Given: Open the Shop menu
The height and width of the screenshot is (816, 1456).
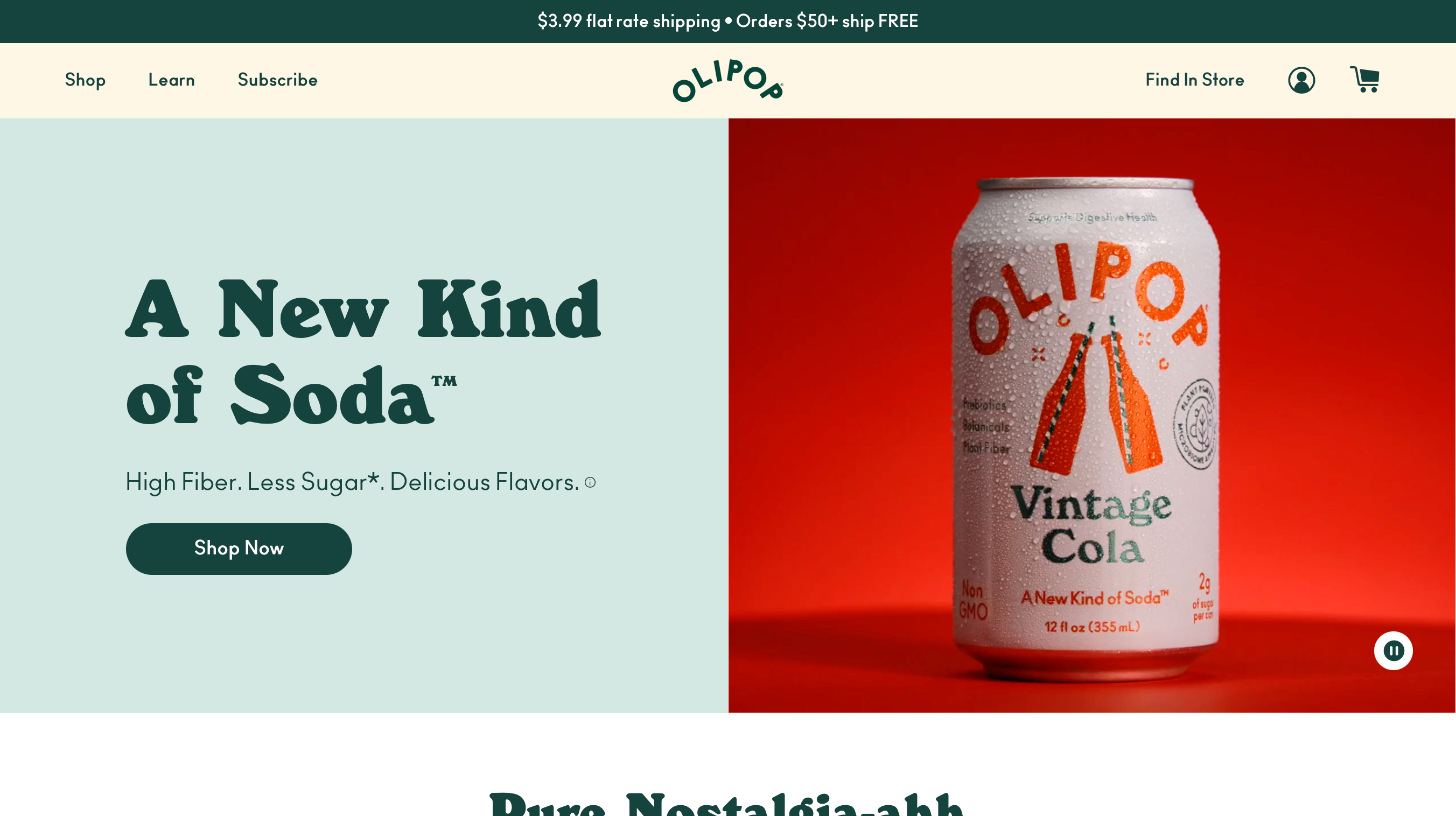Looking at the screenshot, I should click(86, 80).
